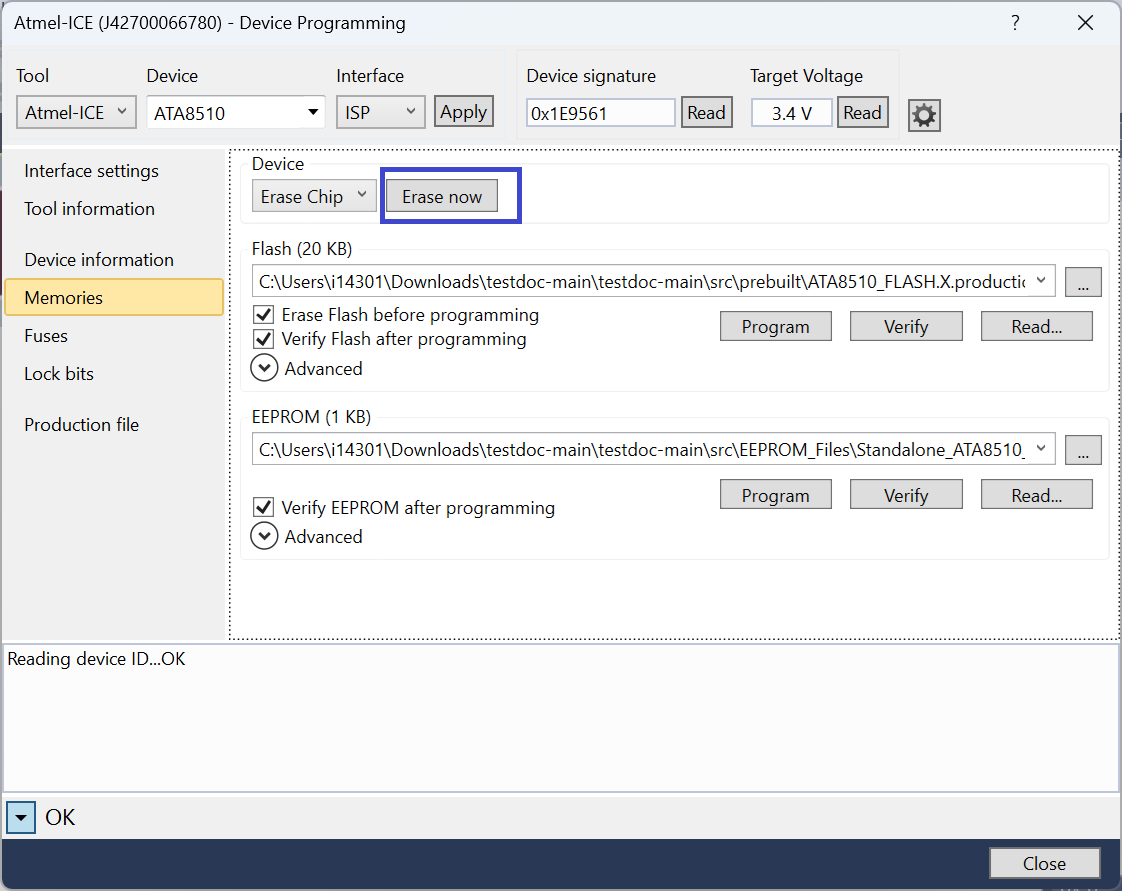This screenshot has height=891, width=1133.
Task: Verify the EEPROM memory
Action: pyautogui.click(x=906, y=495)
